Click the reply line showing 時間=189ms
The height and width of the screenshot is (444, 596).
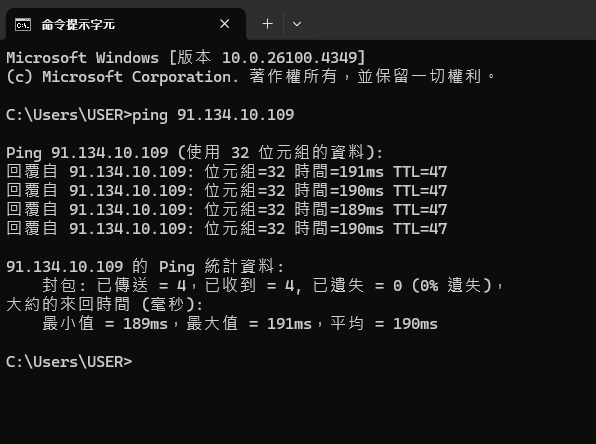point(227,210)
